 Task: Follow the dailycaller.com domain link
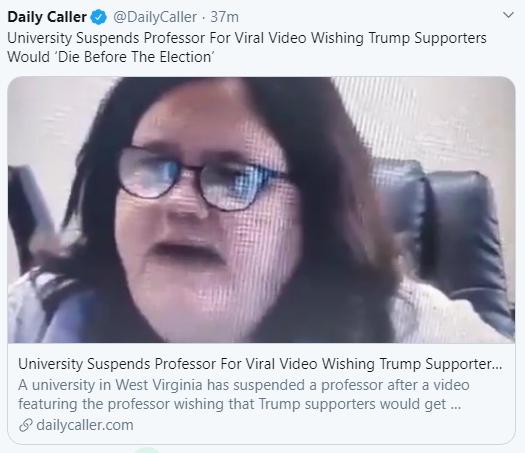point(85,425)
